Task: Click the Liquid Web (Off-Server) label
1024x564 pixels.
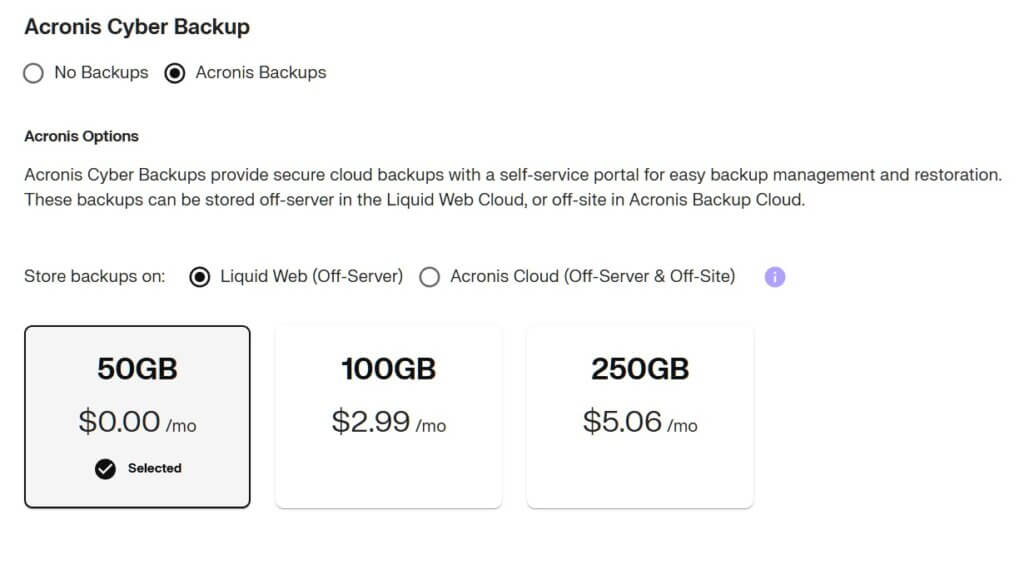Action: (x=312, y=276)
